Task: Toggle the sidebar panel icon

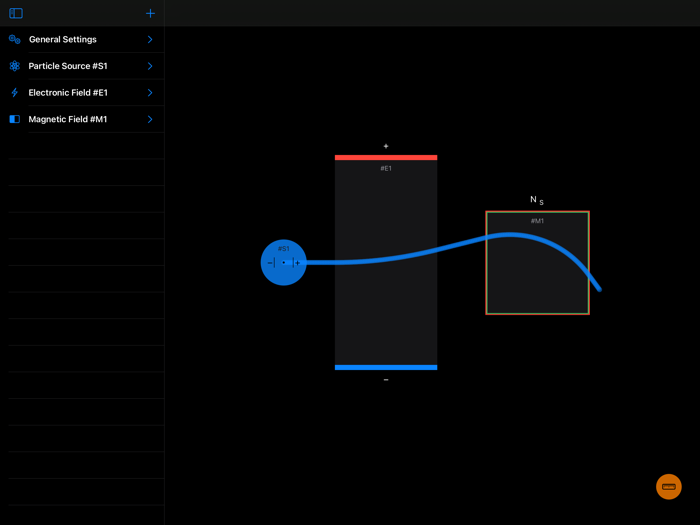Action: click(x=16, y=13)
